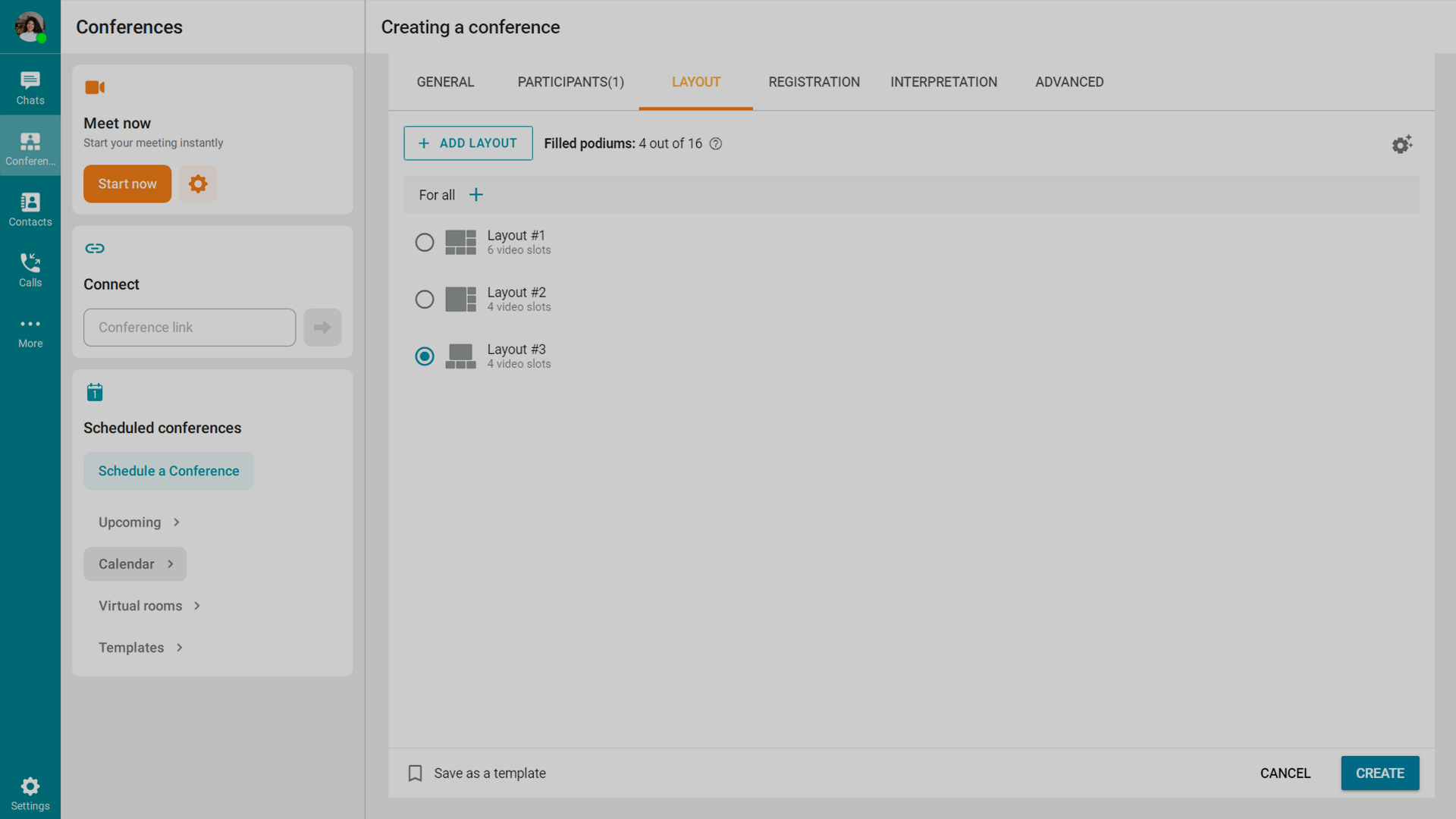Click the Add Layout button

(468, 143)
